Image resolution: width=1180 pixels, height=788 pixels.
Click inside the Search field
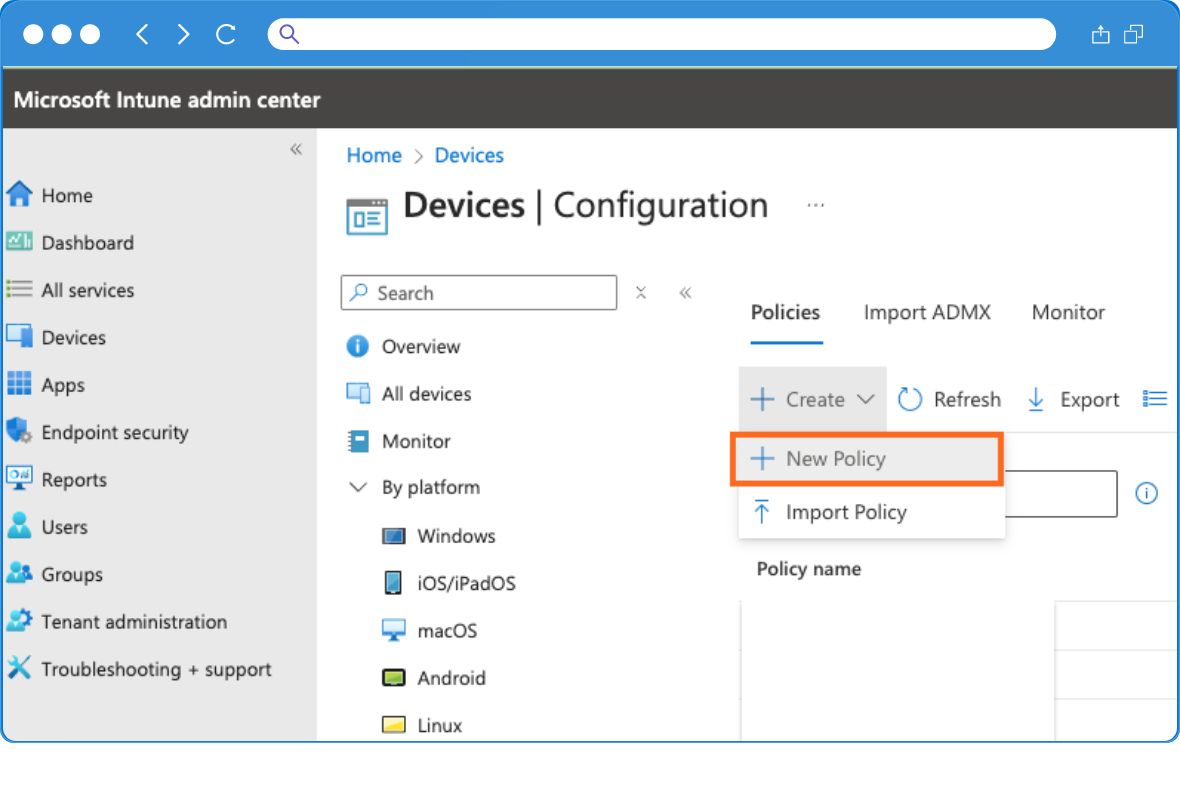(x=478, y=292)
